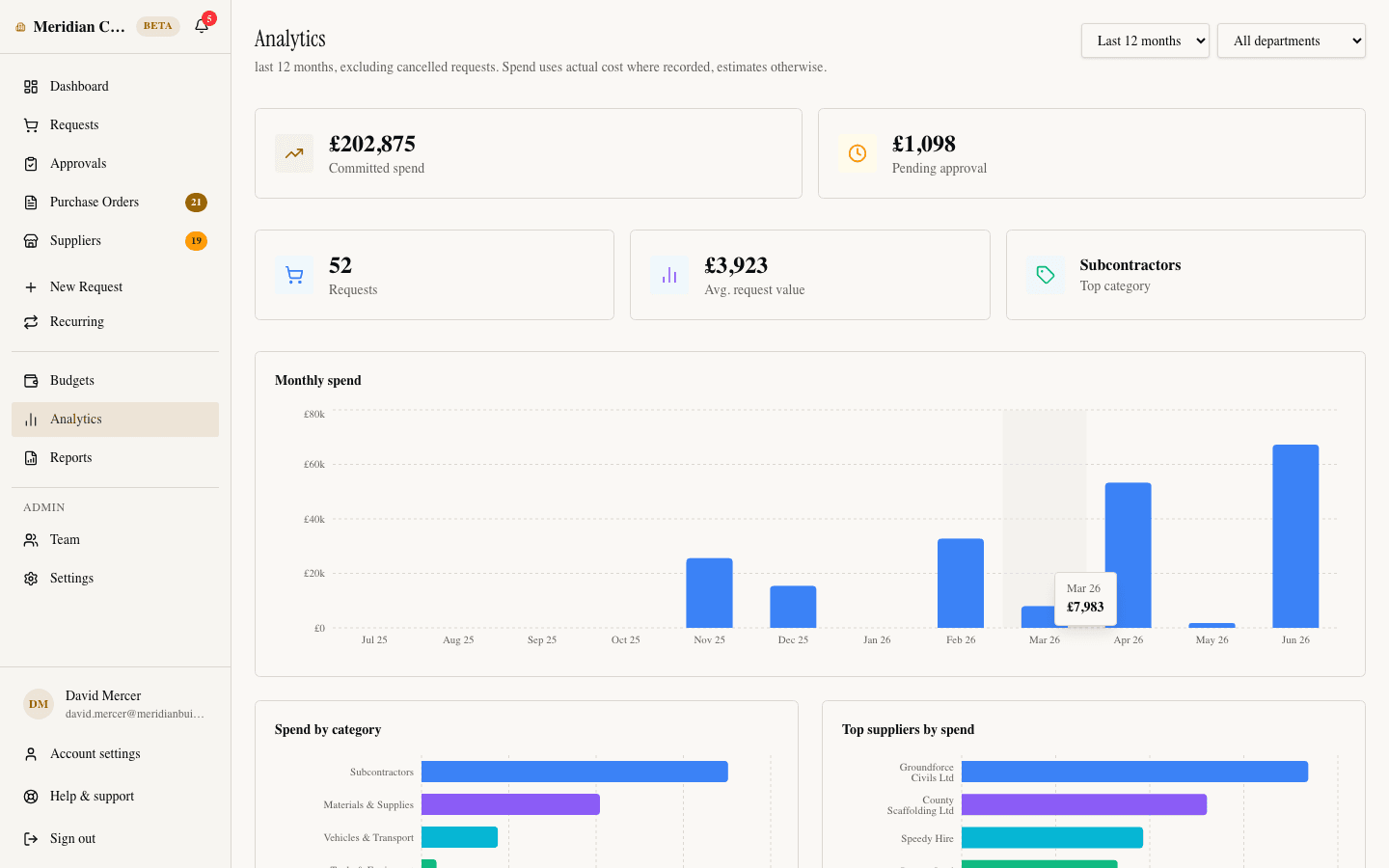Click the Requests card cart icon

[x=294, y=275]
